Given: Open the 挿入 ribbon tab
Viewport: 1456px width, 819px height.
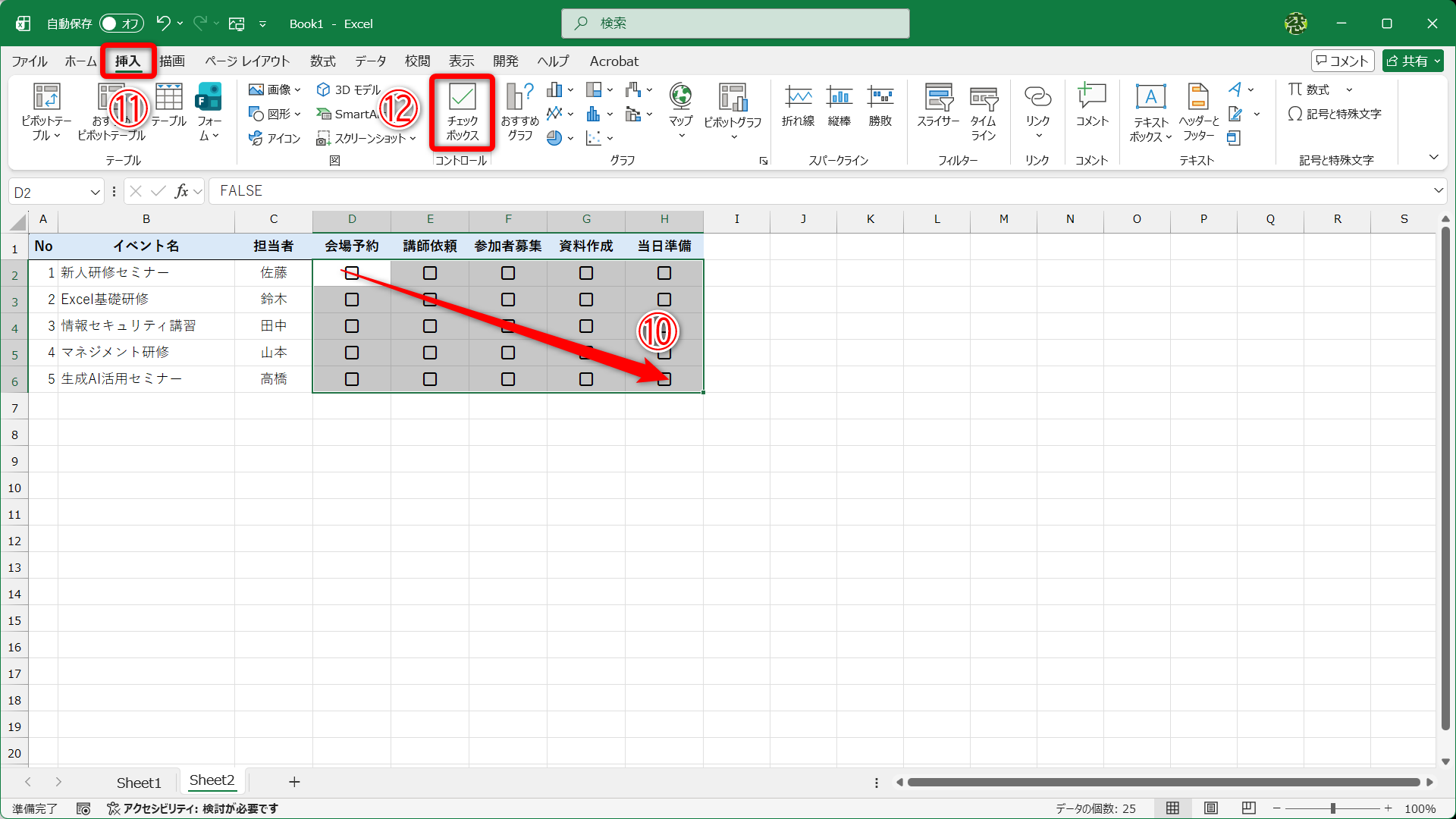Looking at the screenshot, I should coord(127,61).
